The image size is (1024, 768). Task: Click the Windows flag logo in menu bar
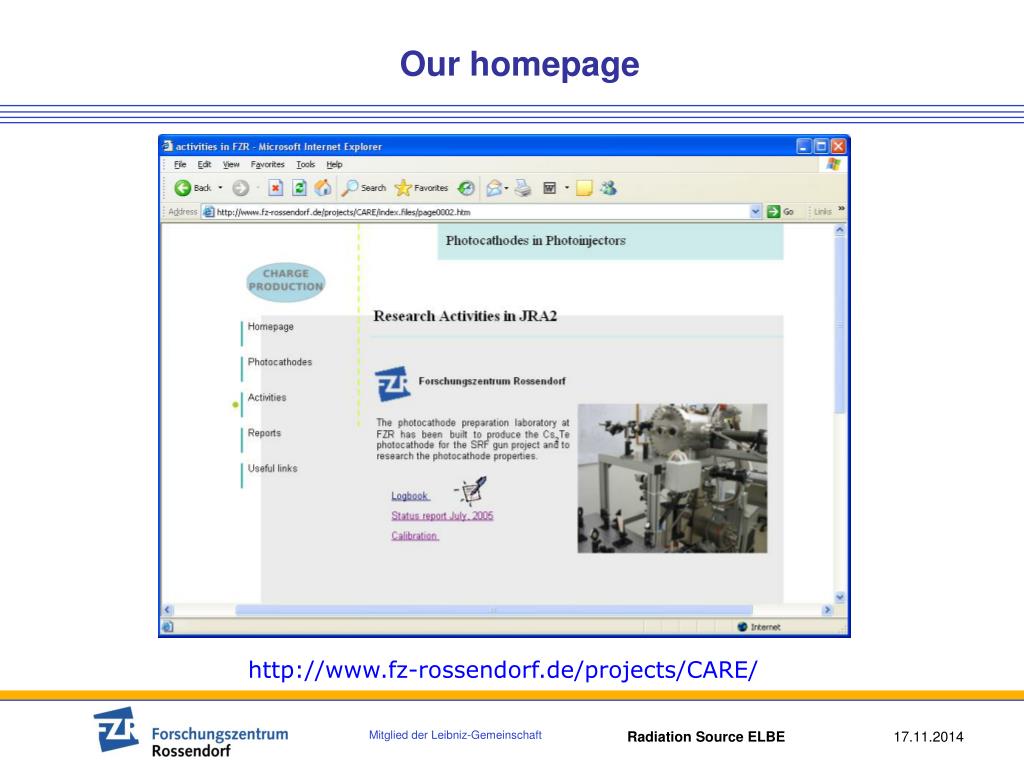pos(833,164)
